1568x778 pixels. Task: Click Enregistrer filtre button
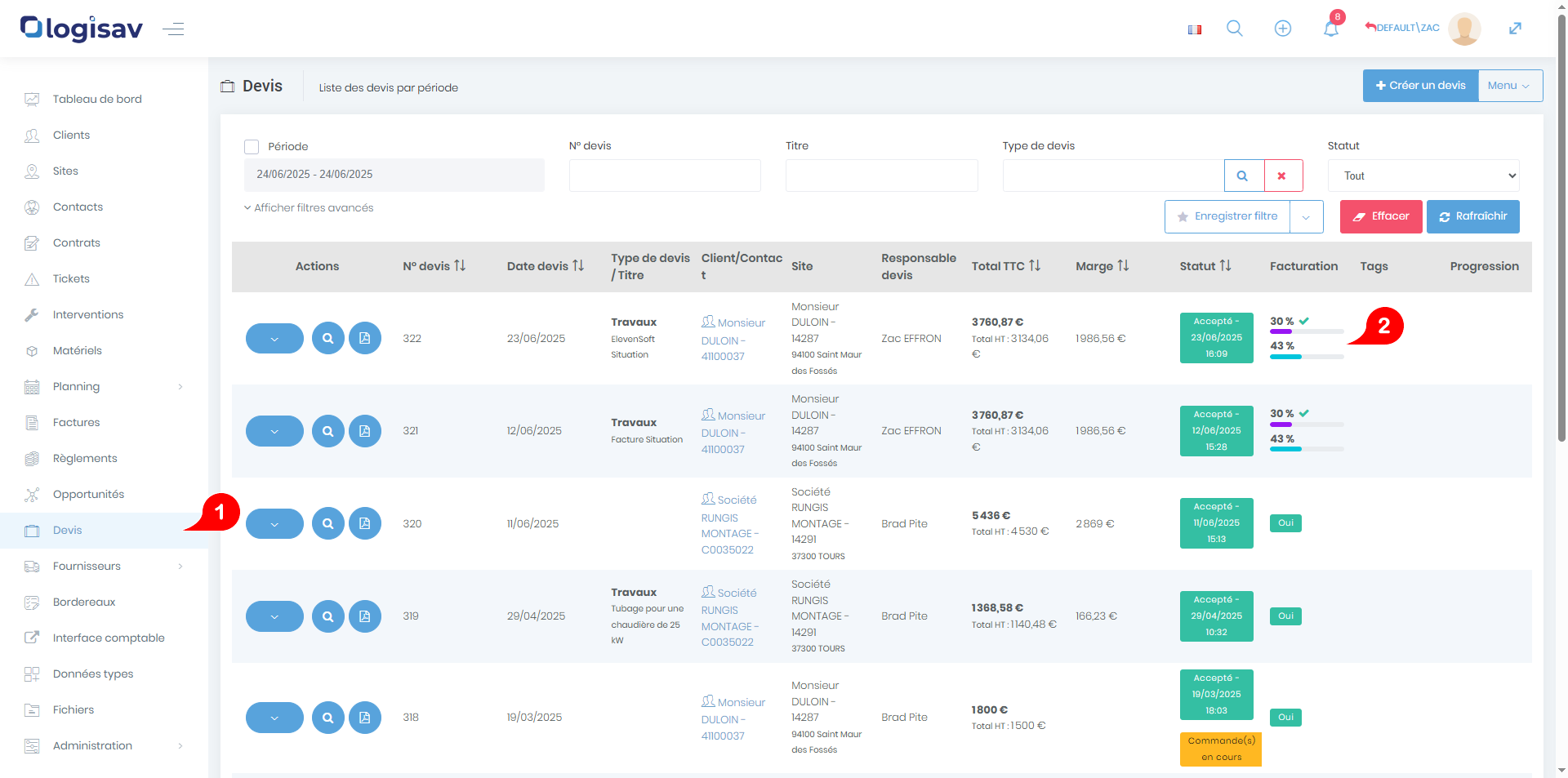pyautogui.click(x=1227, y=216)
